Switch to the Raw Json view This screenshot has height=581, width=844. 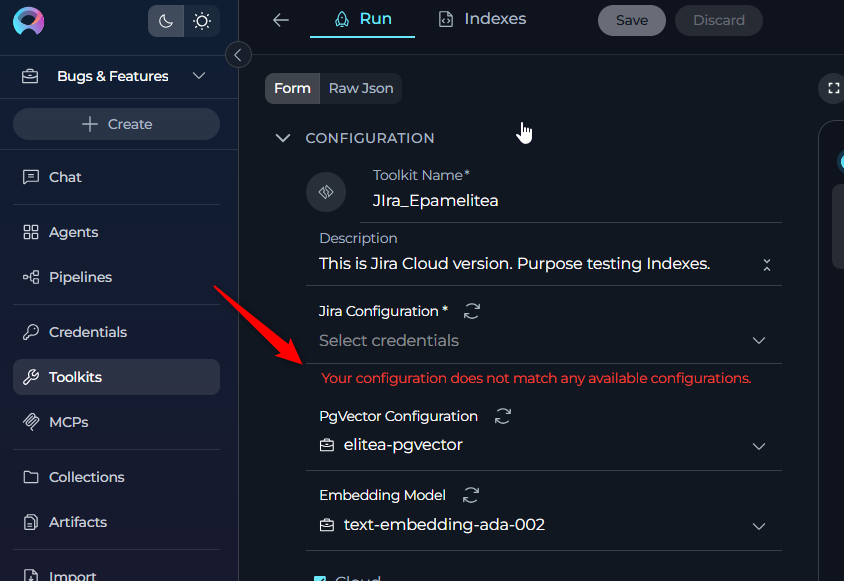pyautogui.click(x=361, y=88)
